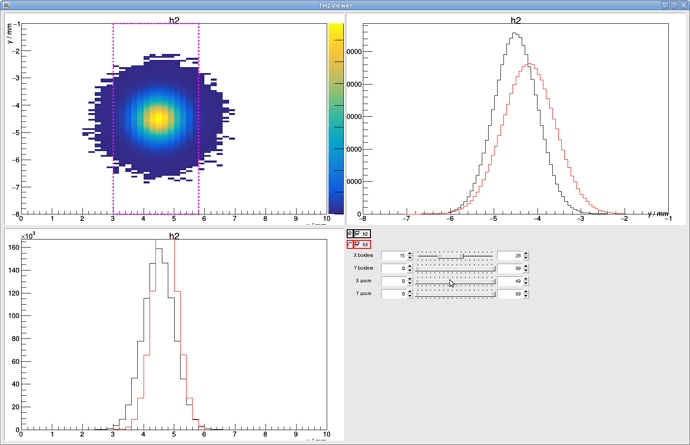
Task: Select the Y zoom lower value field
Action: [393, 295]
